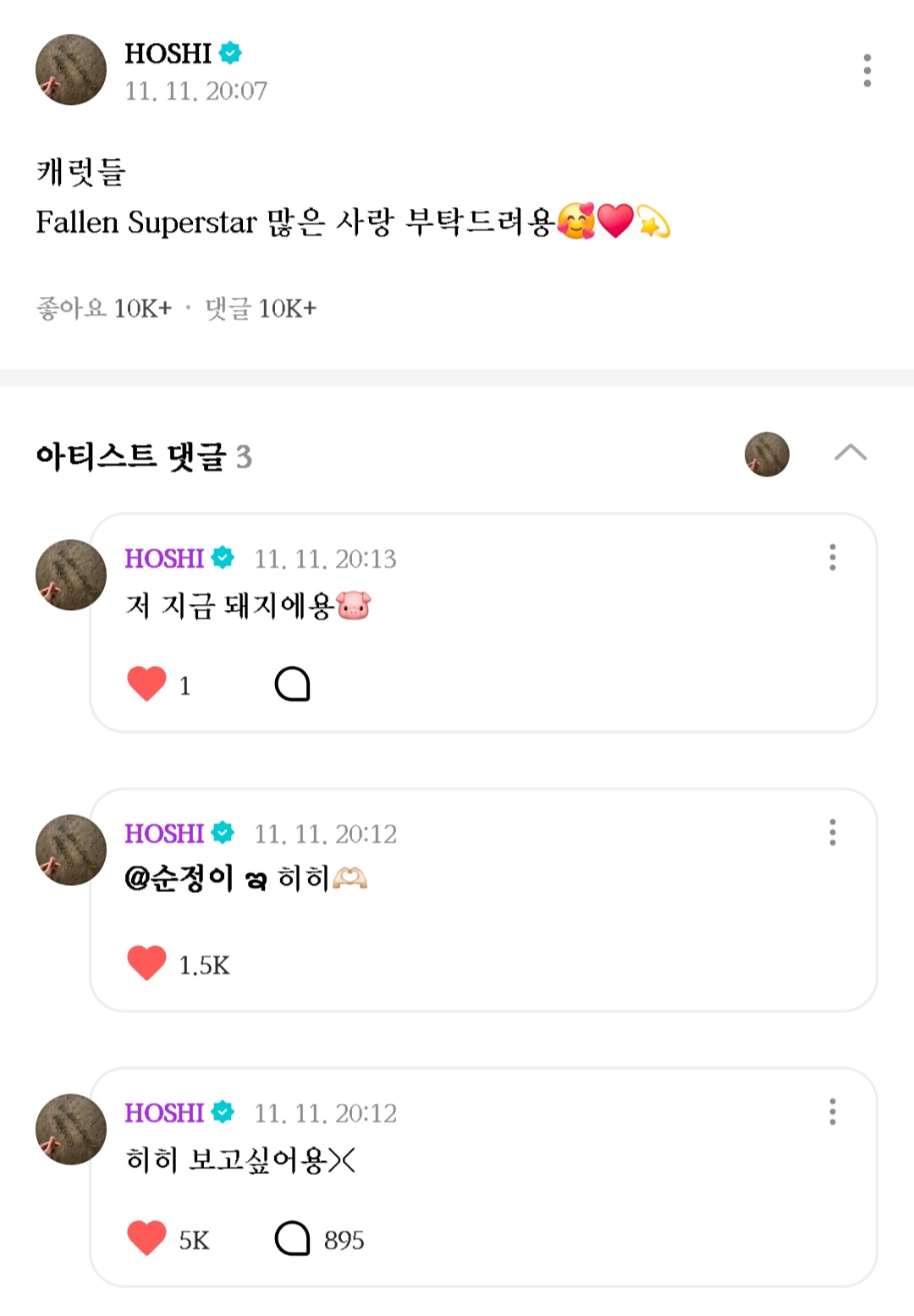Tap the small artist avatar filter
Image resolution: width=914 pixels, height=1316 pixels.
(x=767, y=454)
